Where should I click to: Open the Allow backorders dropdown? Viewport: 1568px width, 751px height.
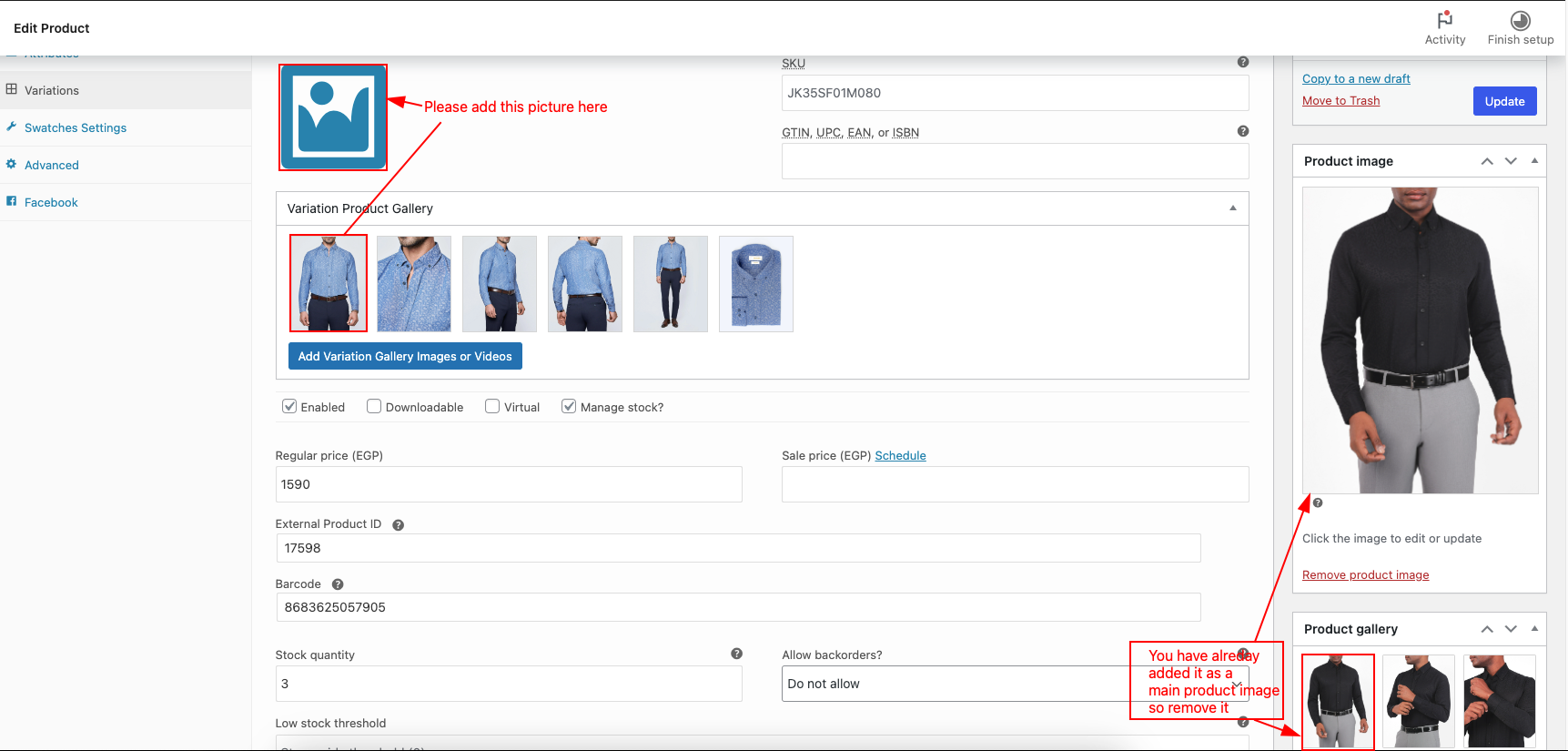pos(1015,684)
